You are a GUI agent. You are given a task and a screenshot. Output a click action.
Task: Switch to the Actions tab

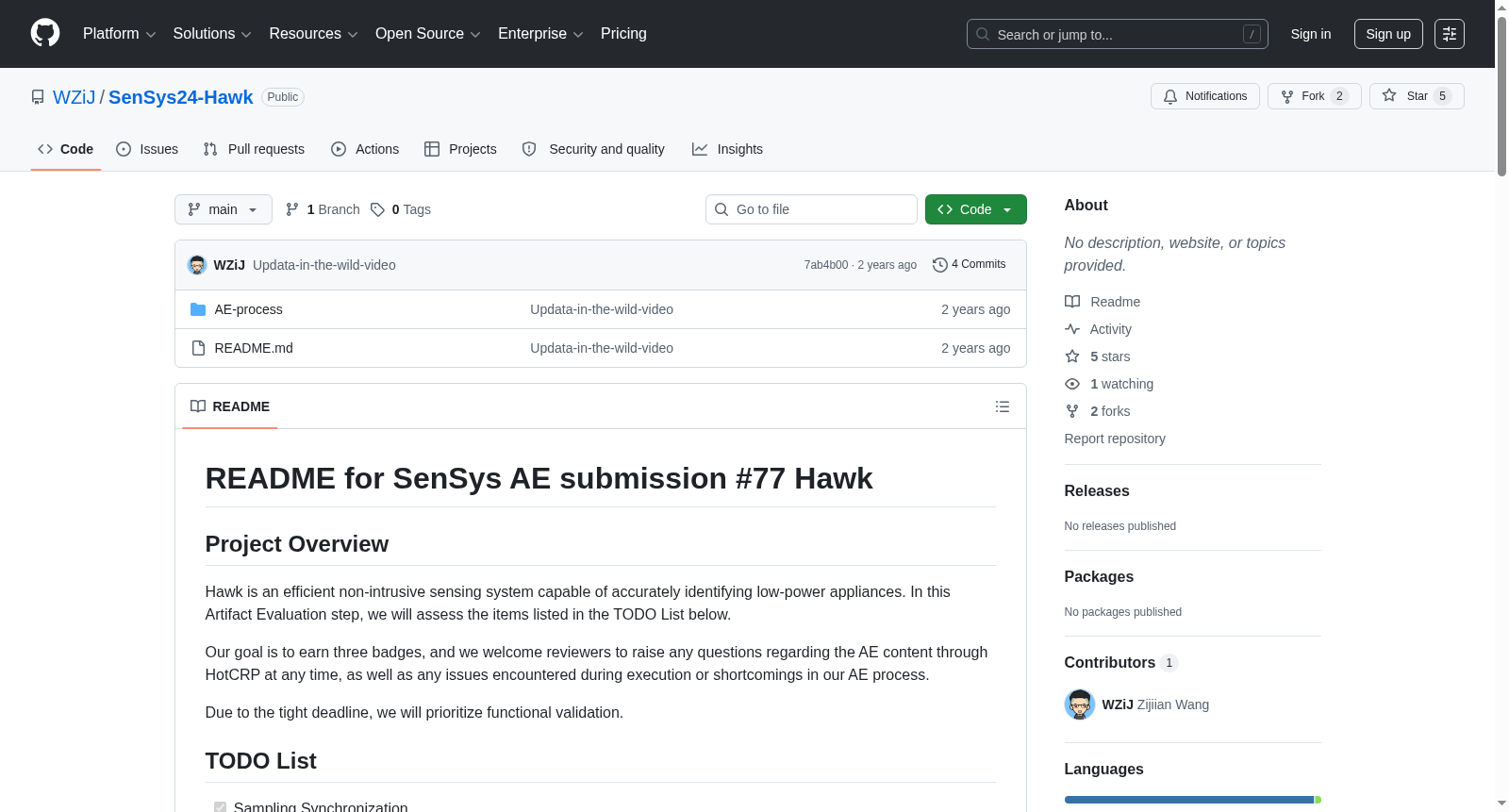(365, 149)
